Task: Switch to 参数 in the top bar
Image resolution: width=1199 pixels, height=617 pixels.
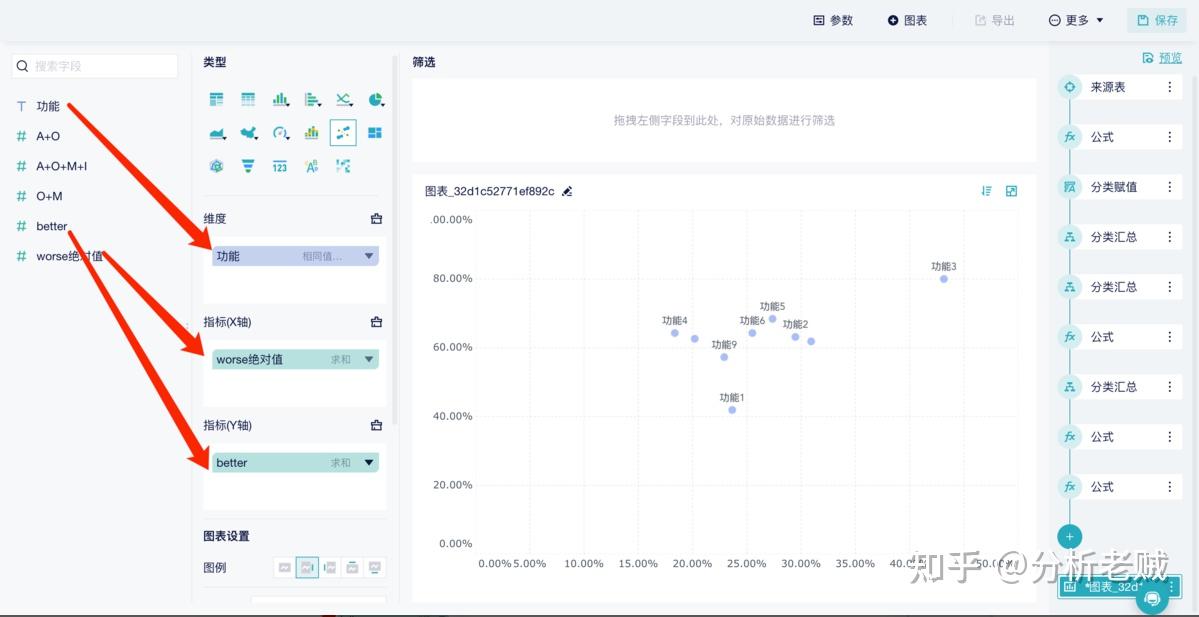Action: 833,18
